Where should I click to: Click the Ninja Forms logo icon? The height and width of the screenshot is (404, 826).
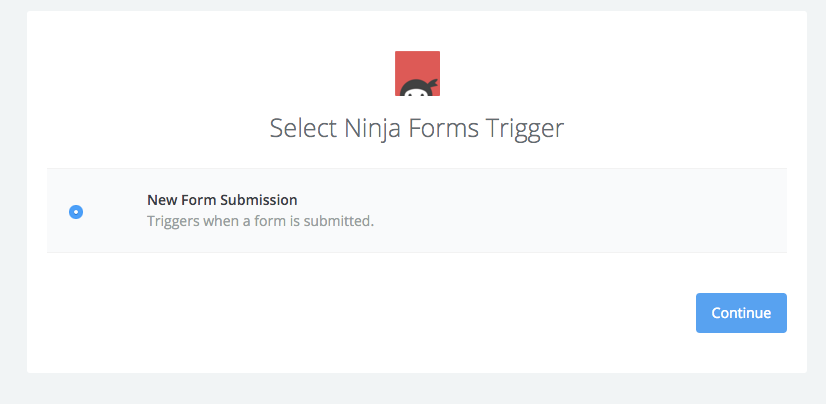[417, 73]
